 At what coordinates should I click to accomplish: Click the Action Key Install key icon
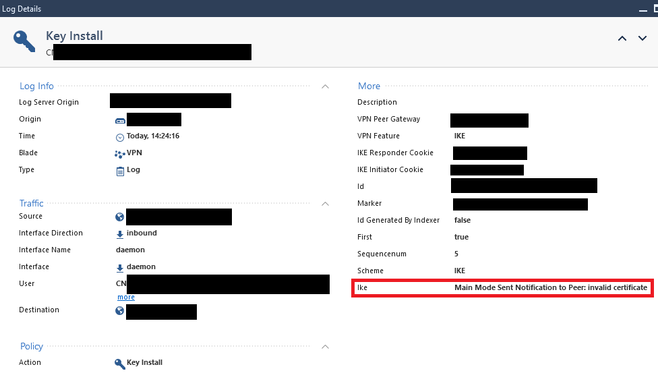point(120,364)
